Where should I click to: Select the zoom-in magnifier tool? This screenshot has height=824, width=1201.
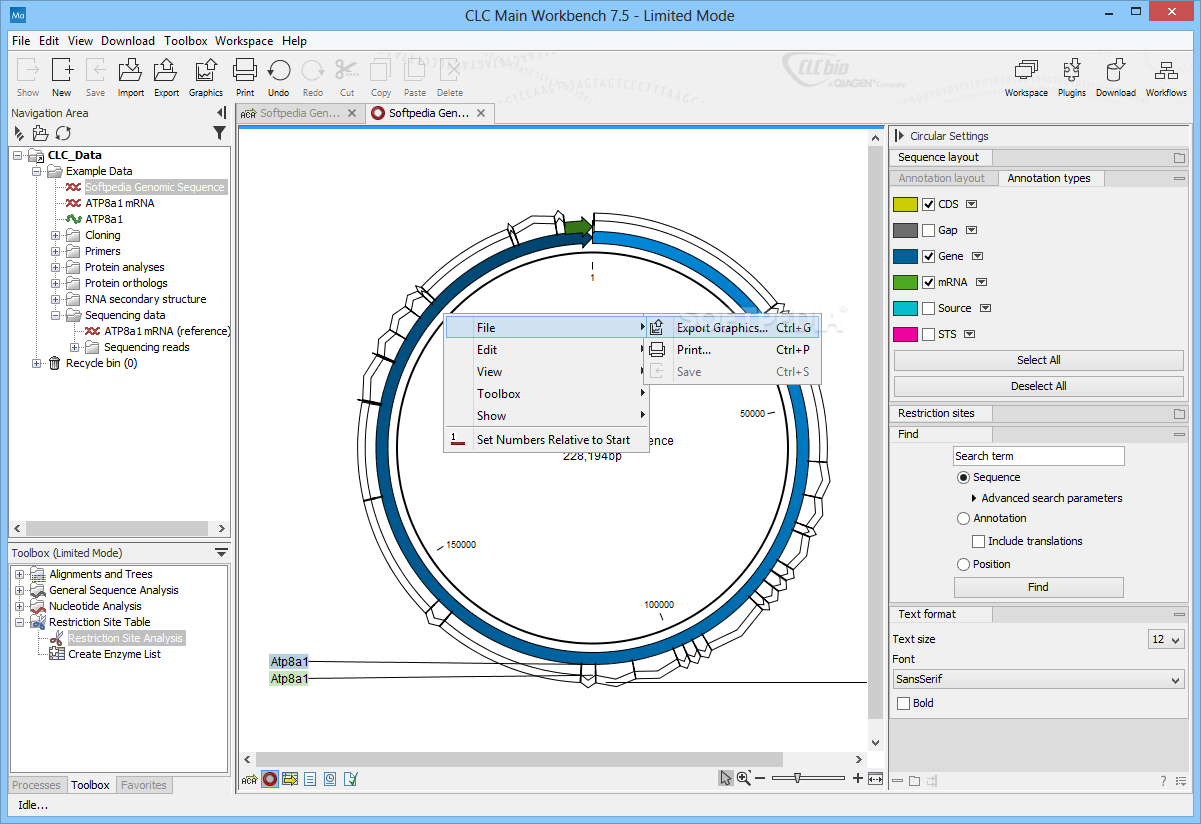coord(743,778)
